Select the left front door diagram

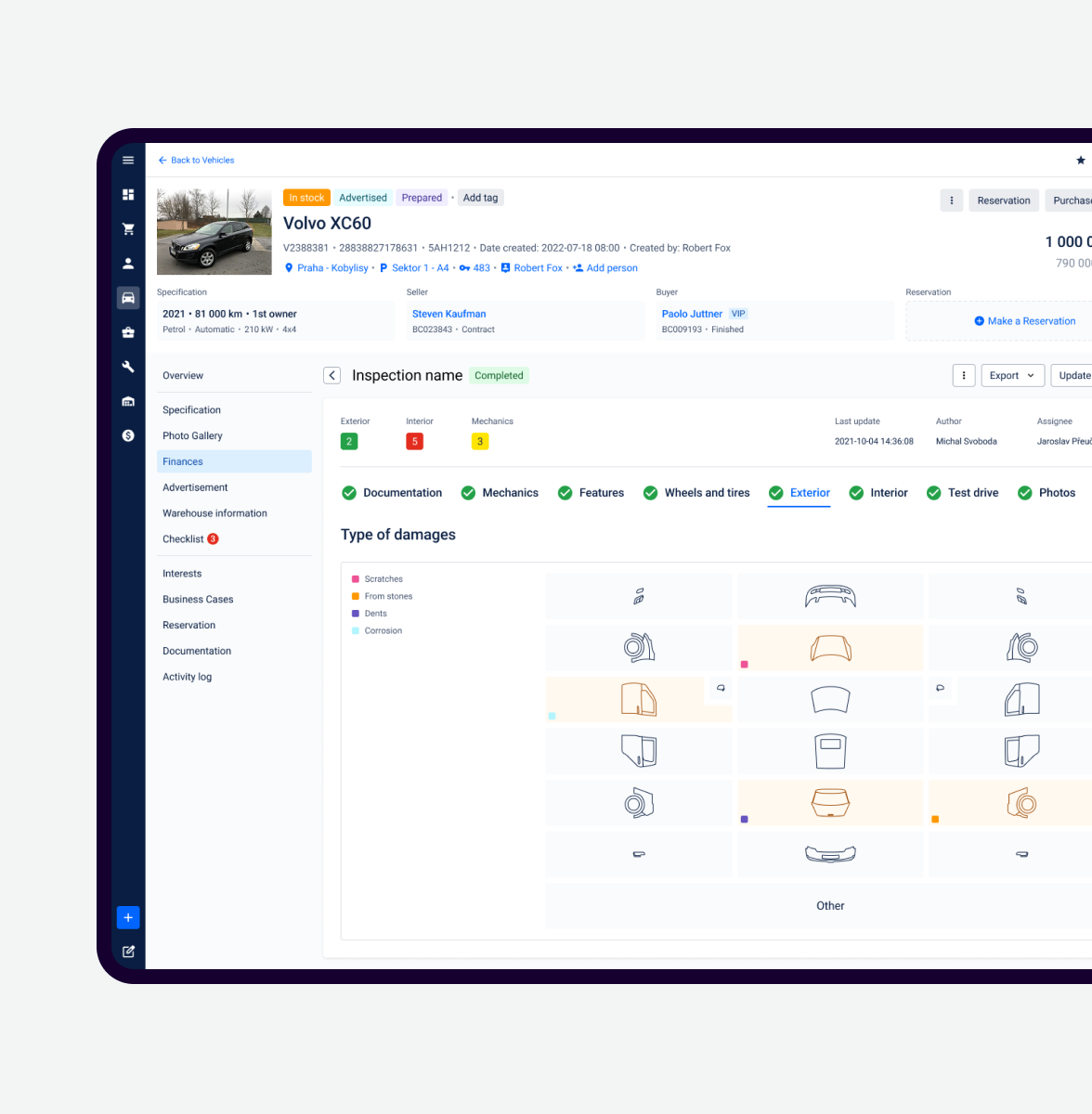pyautogui.click(x=639, y=700)
